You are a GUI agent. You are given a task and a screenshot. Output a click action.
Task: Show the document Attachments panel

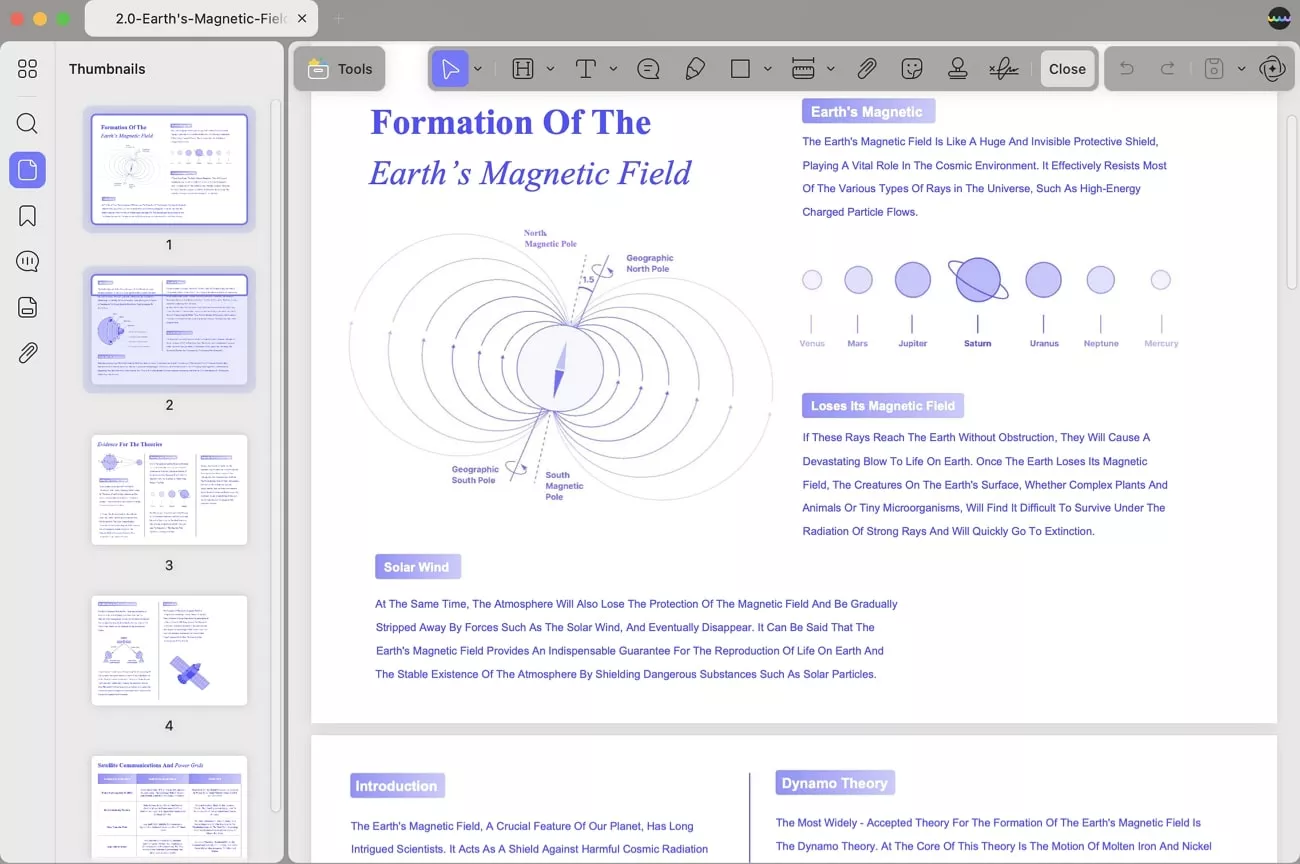[x=27, y=352]
